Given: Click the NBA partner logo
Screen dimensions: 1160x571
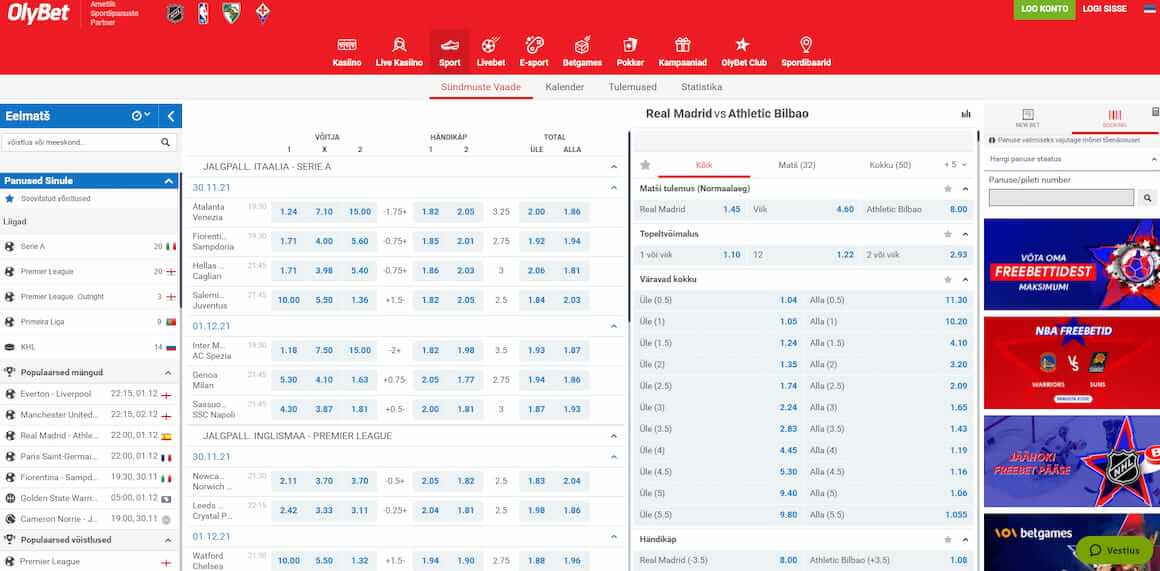Looking at the screenshot, I should (x=203, y=13).
